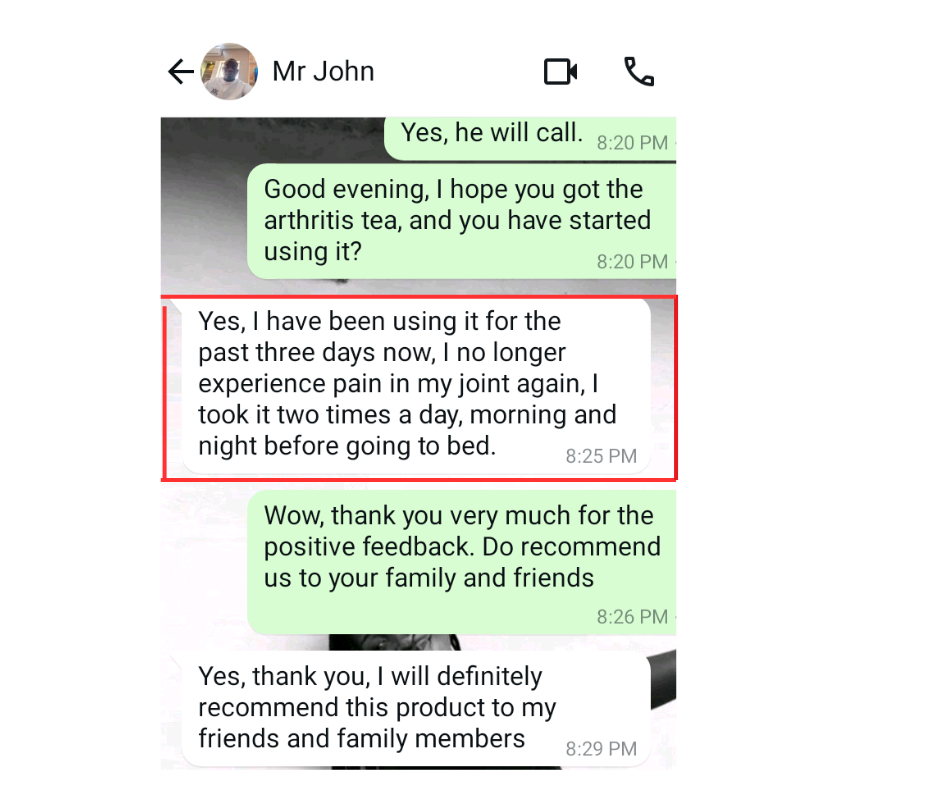940x788 pixels.
Task: Click the words "arthritis tea" in sent message
Action: [x=333, y=221]
